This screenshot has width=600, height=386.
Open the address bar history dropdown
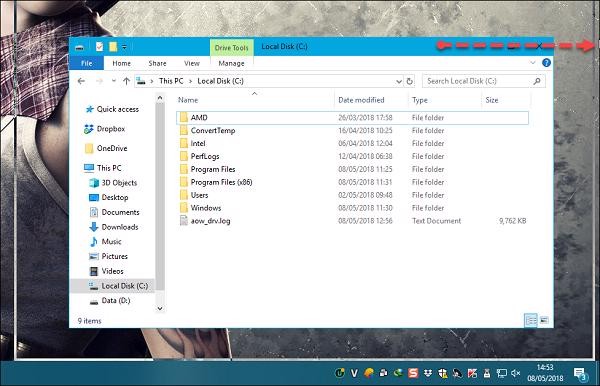point(398,81)
